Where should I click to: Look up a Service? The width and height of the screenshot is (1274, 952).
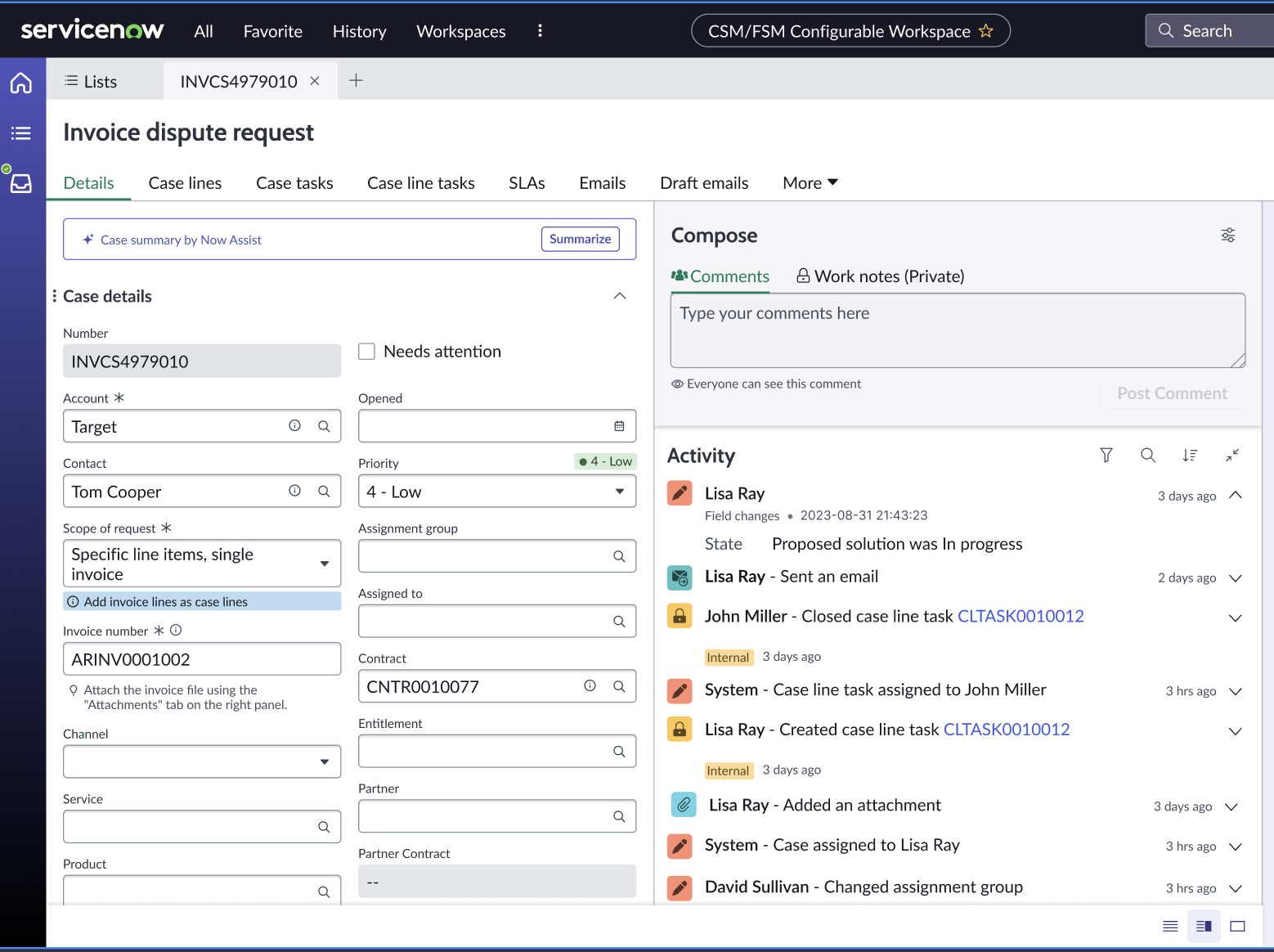(324, 827)
